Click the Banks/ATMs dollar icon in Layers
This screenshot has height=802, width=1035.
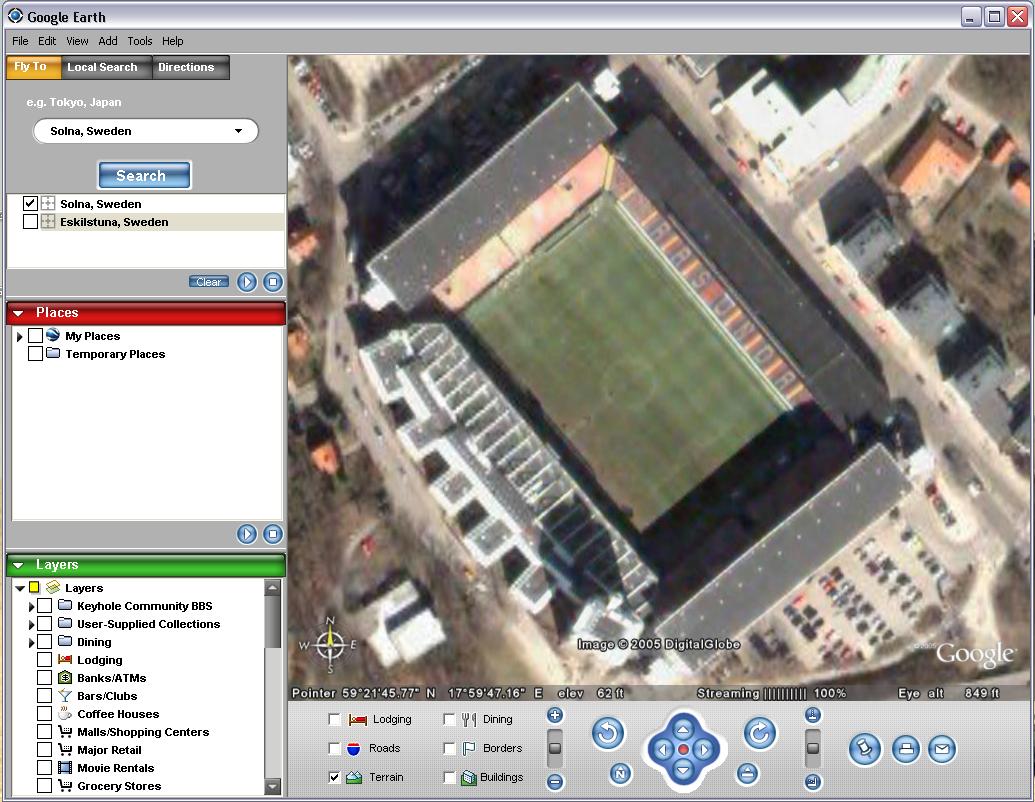(x=65, y=678)
